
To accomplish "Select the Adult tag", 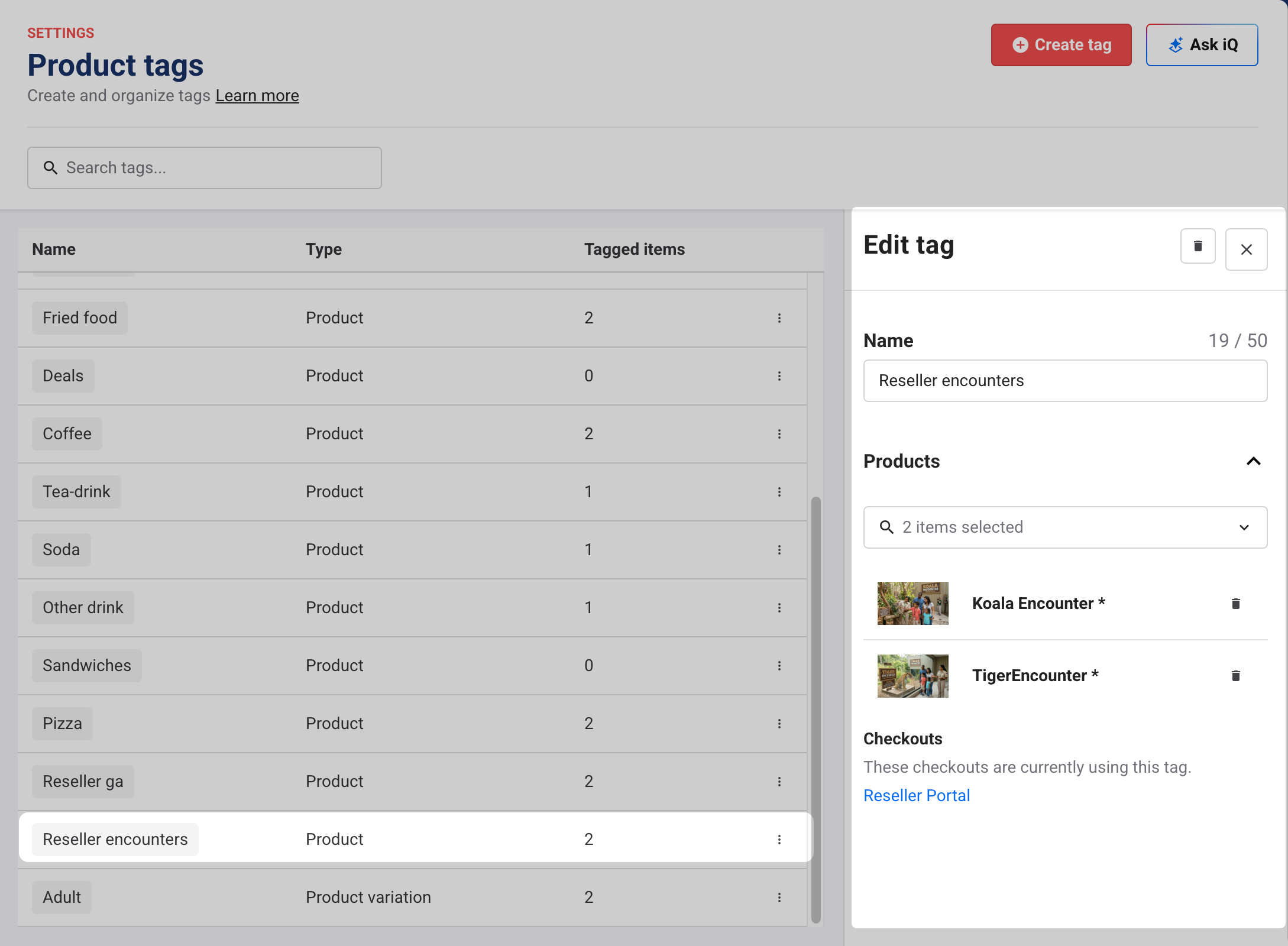I will [62, 898].
